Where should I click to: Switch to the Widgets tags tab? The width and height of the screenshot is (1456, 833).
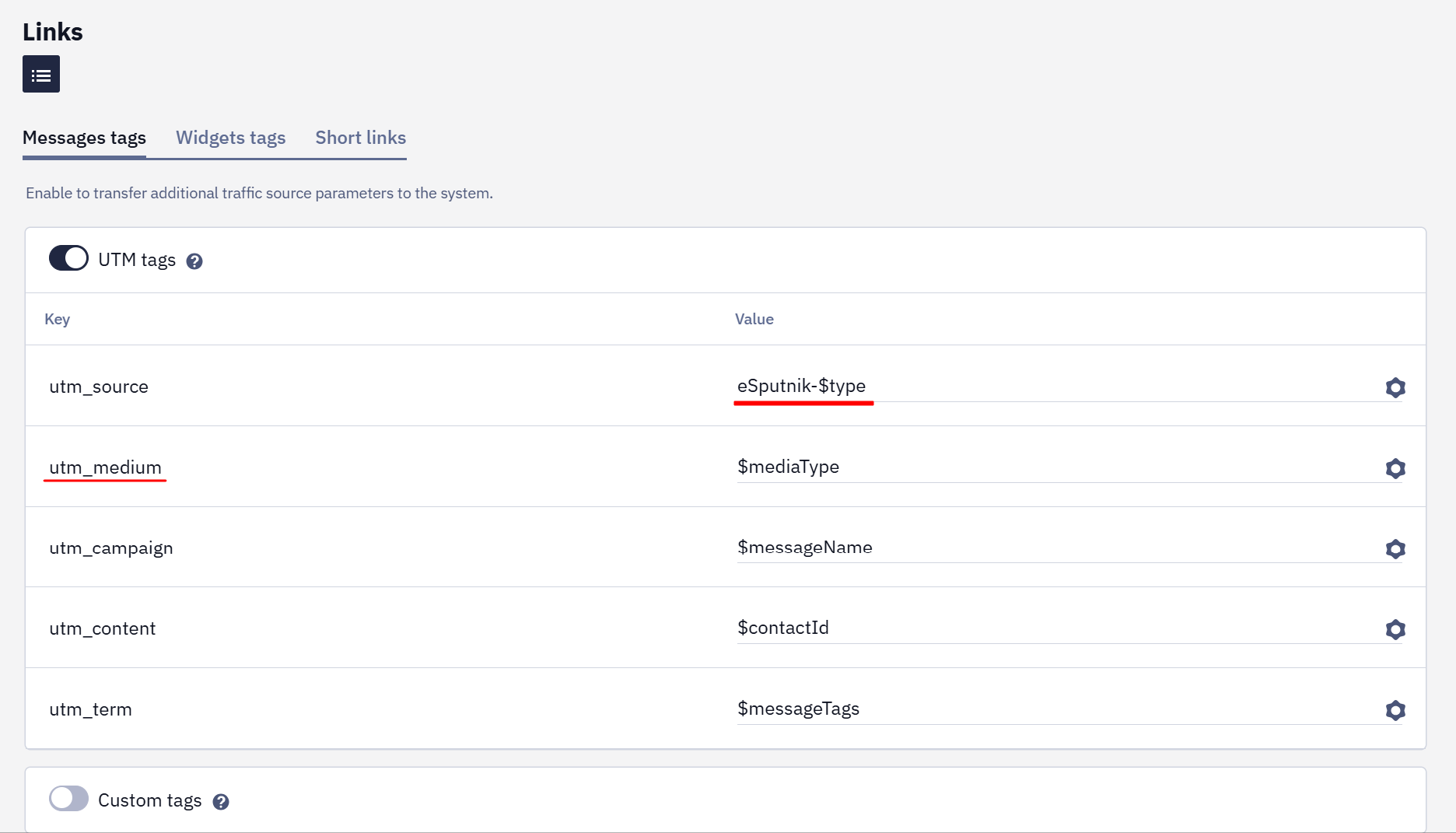pos(231,138)
